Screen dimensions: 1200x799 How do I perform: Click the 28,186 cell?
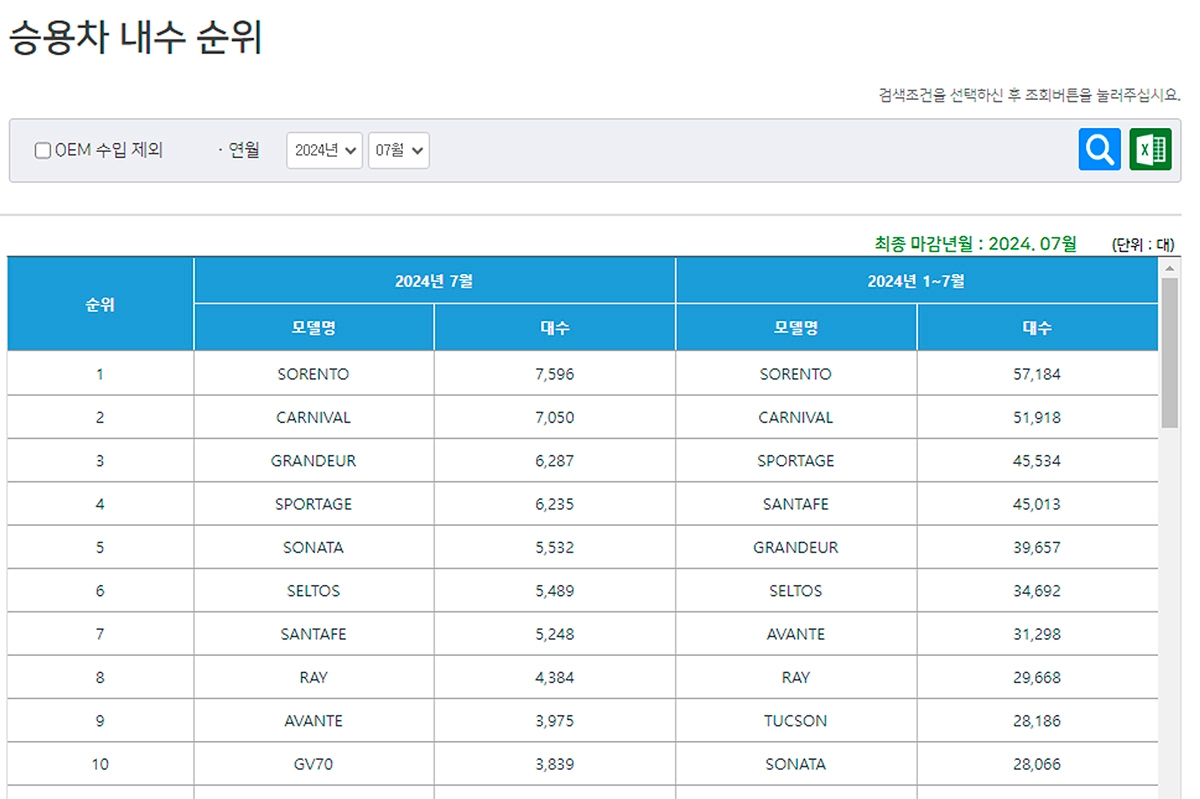coord(1037,720)
